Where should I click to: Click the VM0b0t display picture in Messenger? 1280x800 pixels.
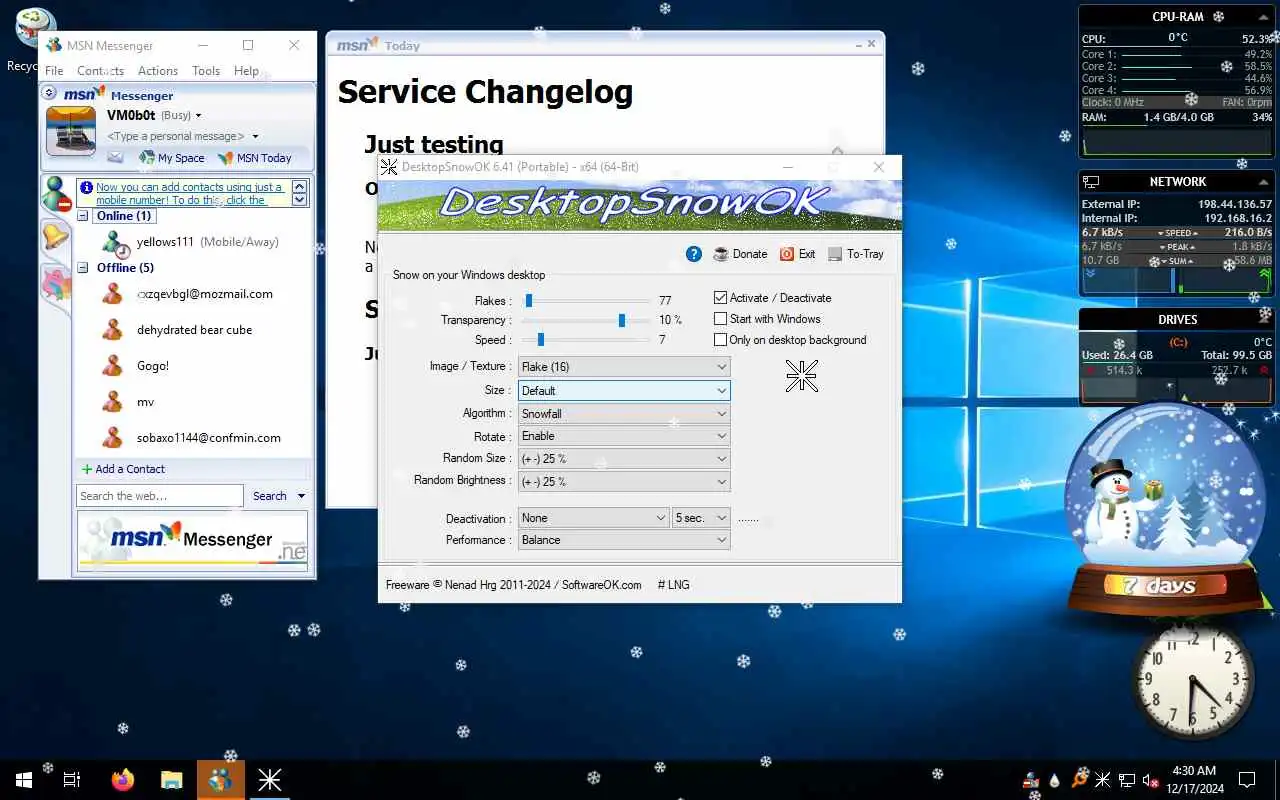tap(71, 131)
